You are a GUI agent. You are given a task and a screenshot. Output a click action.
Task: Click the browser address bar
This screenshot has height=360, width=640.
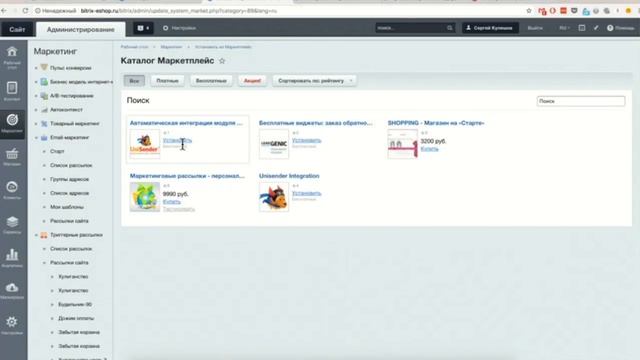(278, 11)
